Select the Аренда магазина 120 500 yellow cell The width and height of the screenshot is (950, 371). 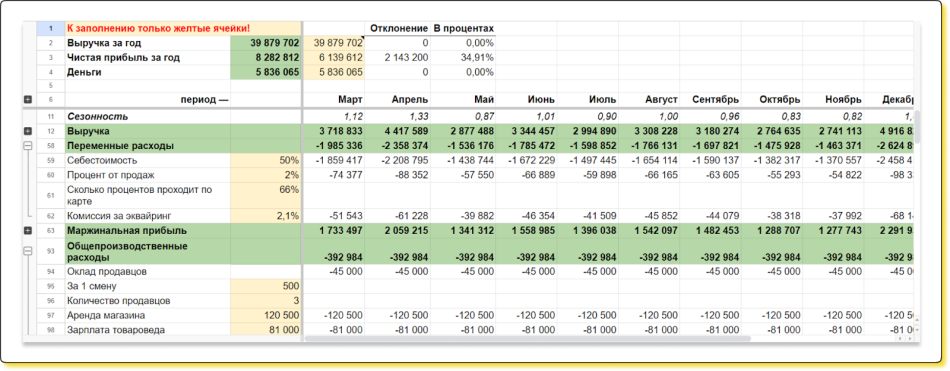point(265,315)
